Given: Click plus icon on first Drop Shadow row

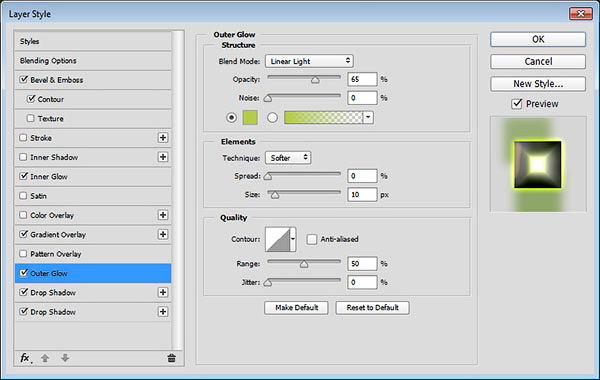Looking at the screenshot, I should pos(163,292).
